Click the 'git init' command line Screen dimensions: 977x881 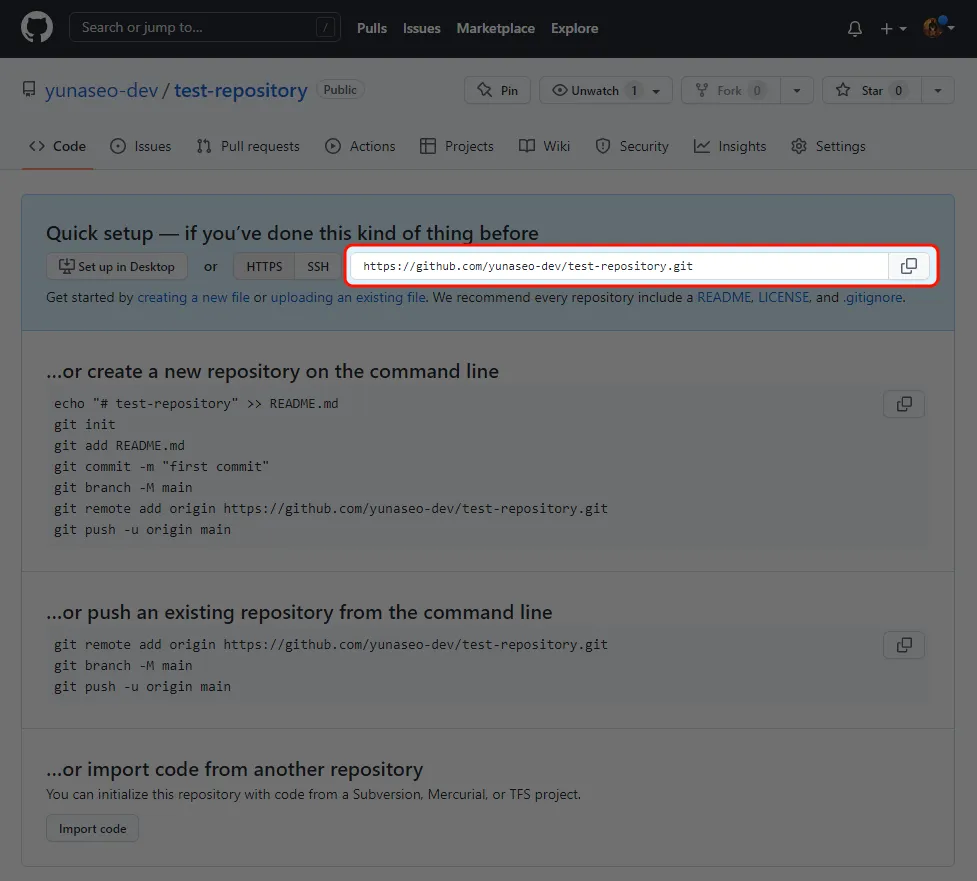coord(85,425)
